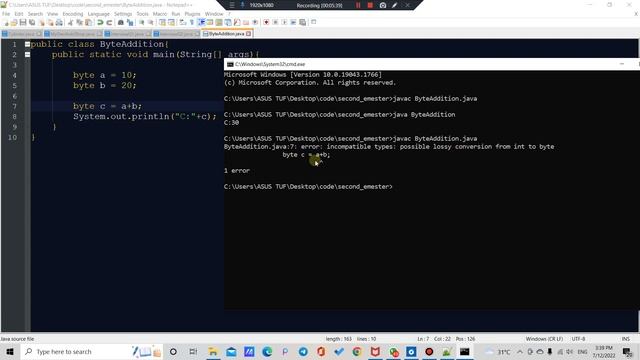Open the Replace toolbar icon
This screenshot has height=360, width=640.
coord(130,22)
